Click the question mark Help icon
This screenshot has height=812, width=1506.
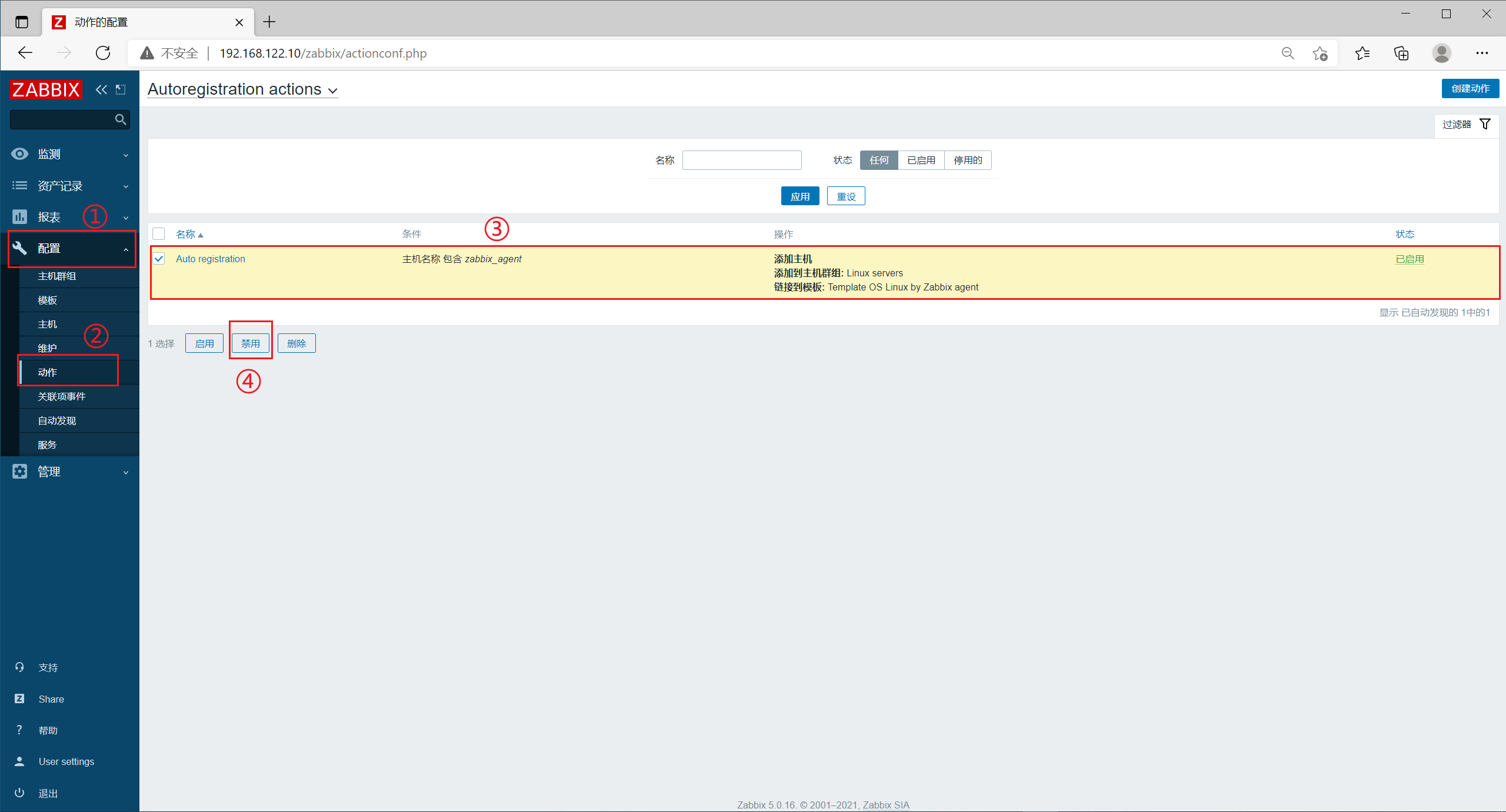(19, 730)
